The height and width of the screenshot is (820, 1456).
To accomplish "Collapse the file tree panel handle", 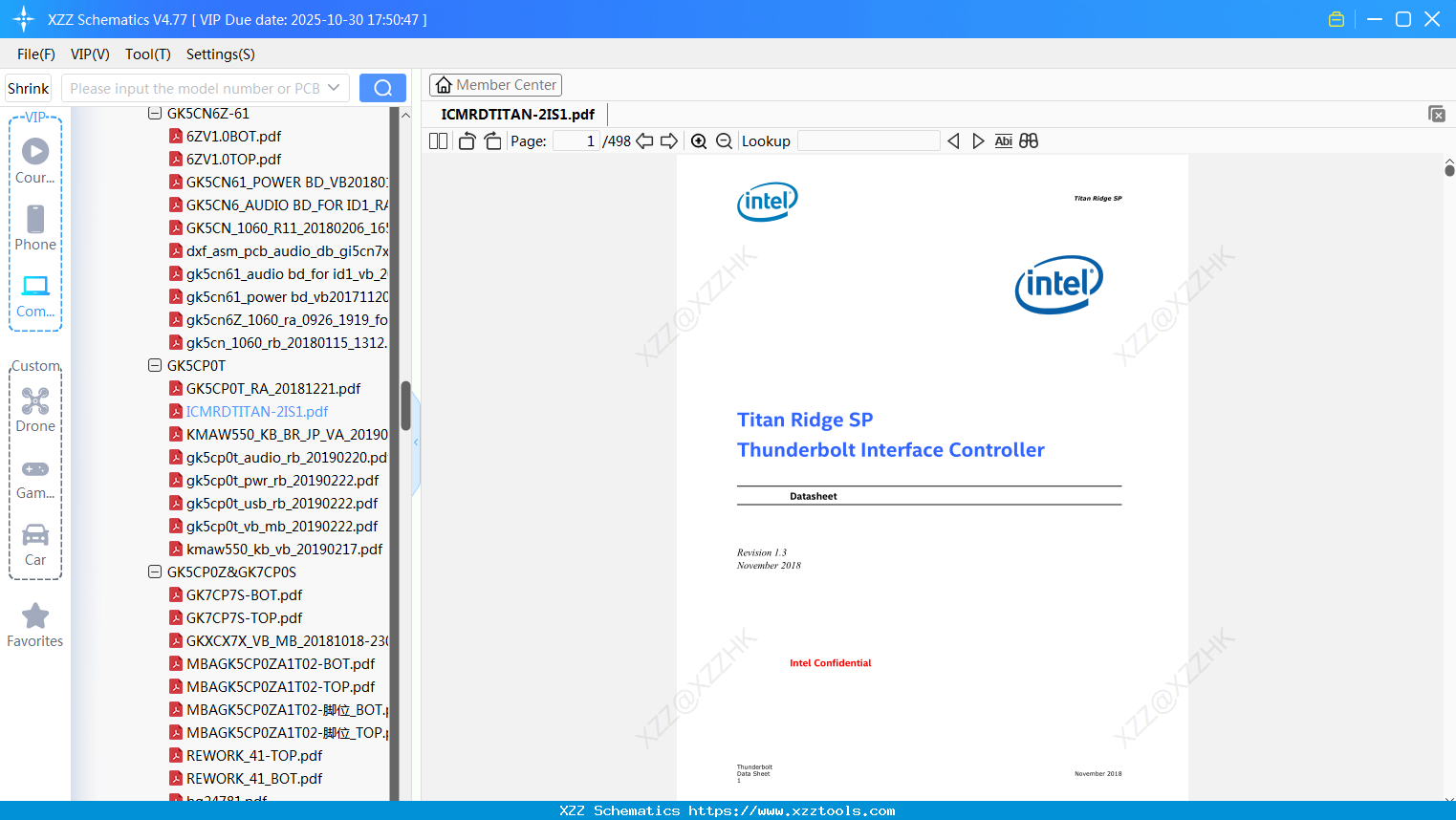I will [416, 442].
